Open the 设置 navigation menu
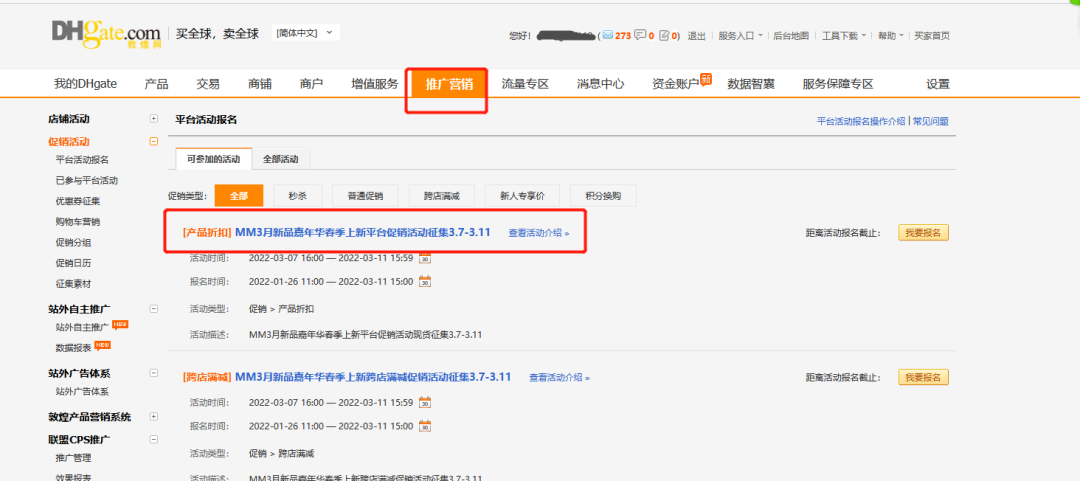Viewport: 1080px width, 481px height. click(937, 84)
